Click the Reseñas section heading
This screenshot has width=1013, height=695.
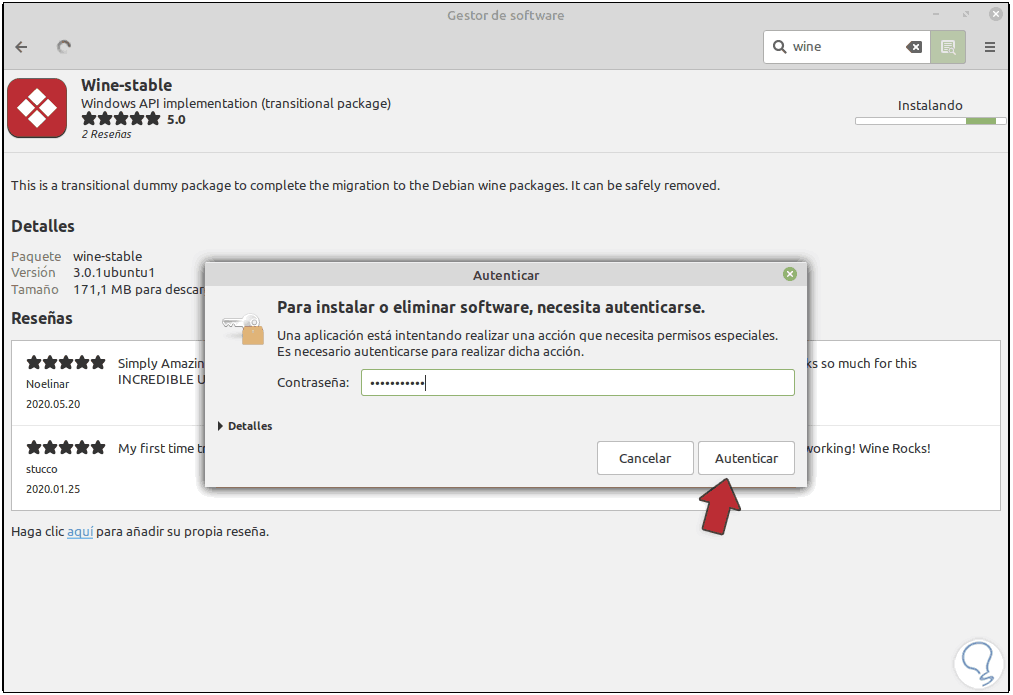(42, 318)
